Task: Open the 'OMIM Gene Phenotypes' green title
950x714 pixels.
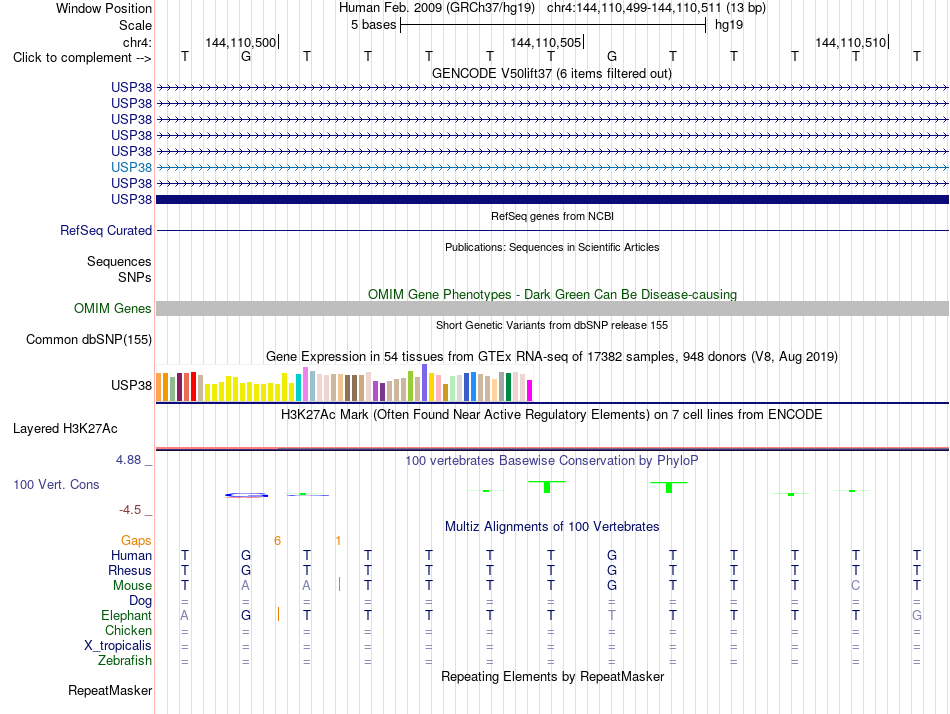Action: click(x=552, y=294)
